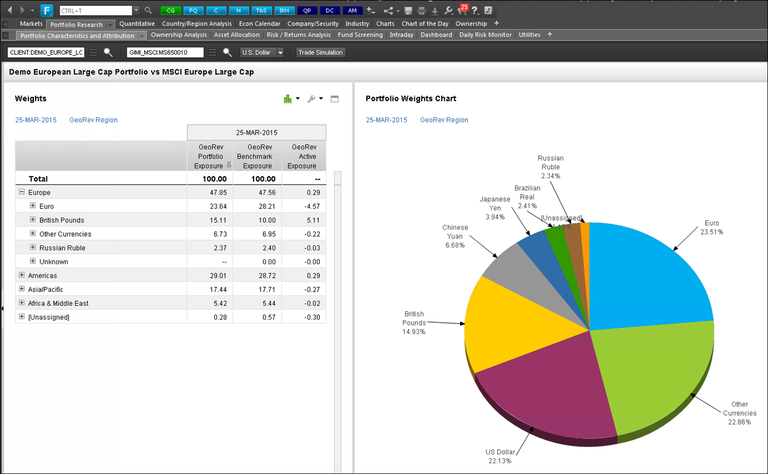768x474 pixels.
Task: Expand the Other Currencies row
Action: click(x=33, y=234)
